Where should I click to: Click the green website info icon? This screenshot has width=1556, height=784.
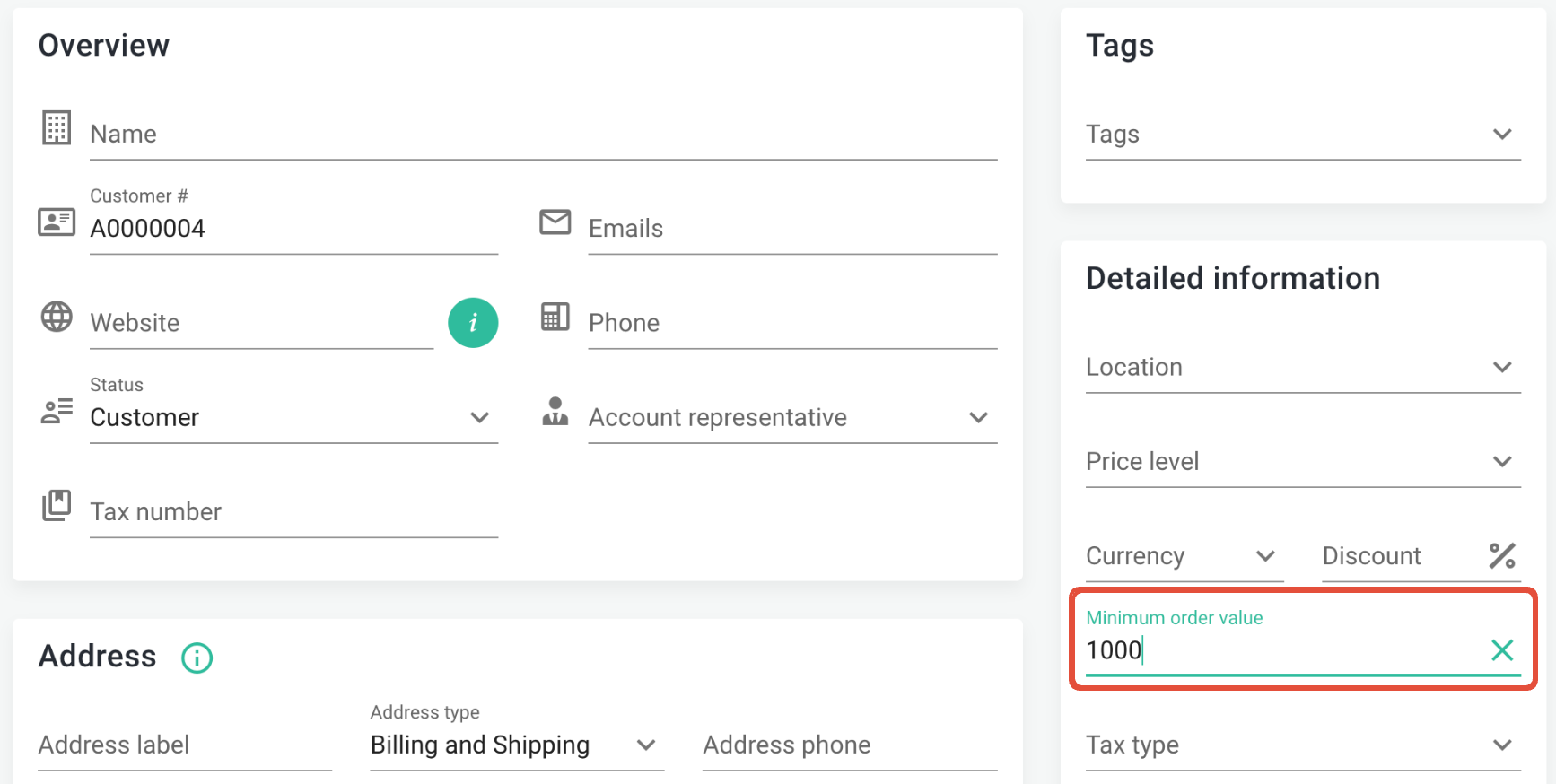pyautogui.click(x=473, y=323)
